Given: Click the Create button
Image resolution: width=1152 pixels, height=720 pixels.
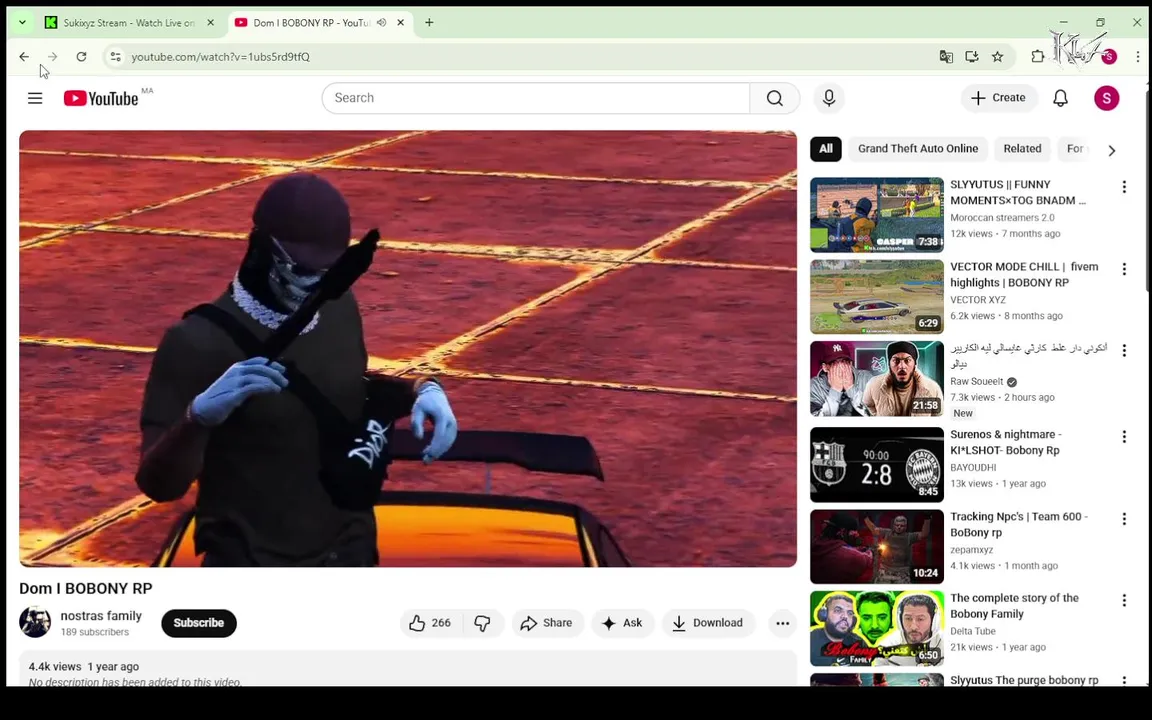Looking at the screenshot, I should tap(998, 98).
